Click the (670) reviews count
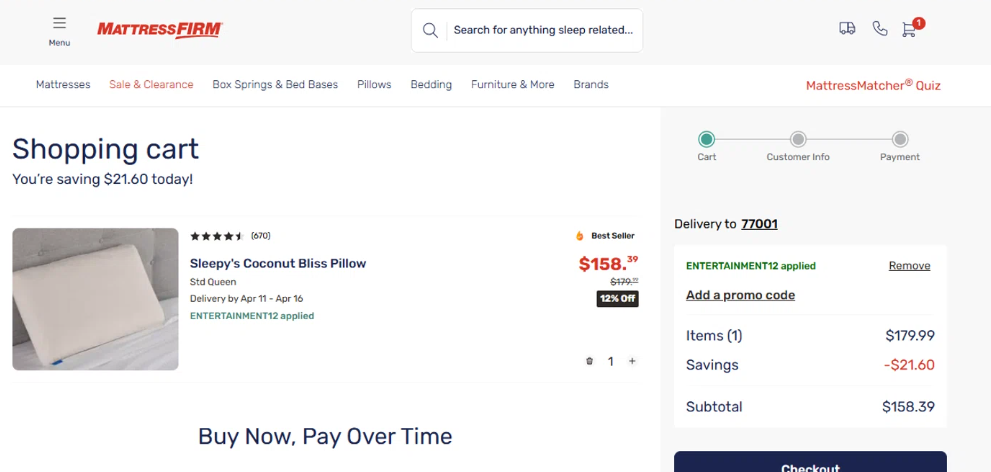Image resolution: width=991 pixels, height=472 pixels. point(260,236)
